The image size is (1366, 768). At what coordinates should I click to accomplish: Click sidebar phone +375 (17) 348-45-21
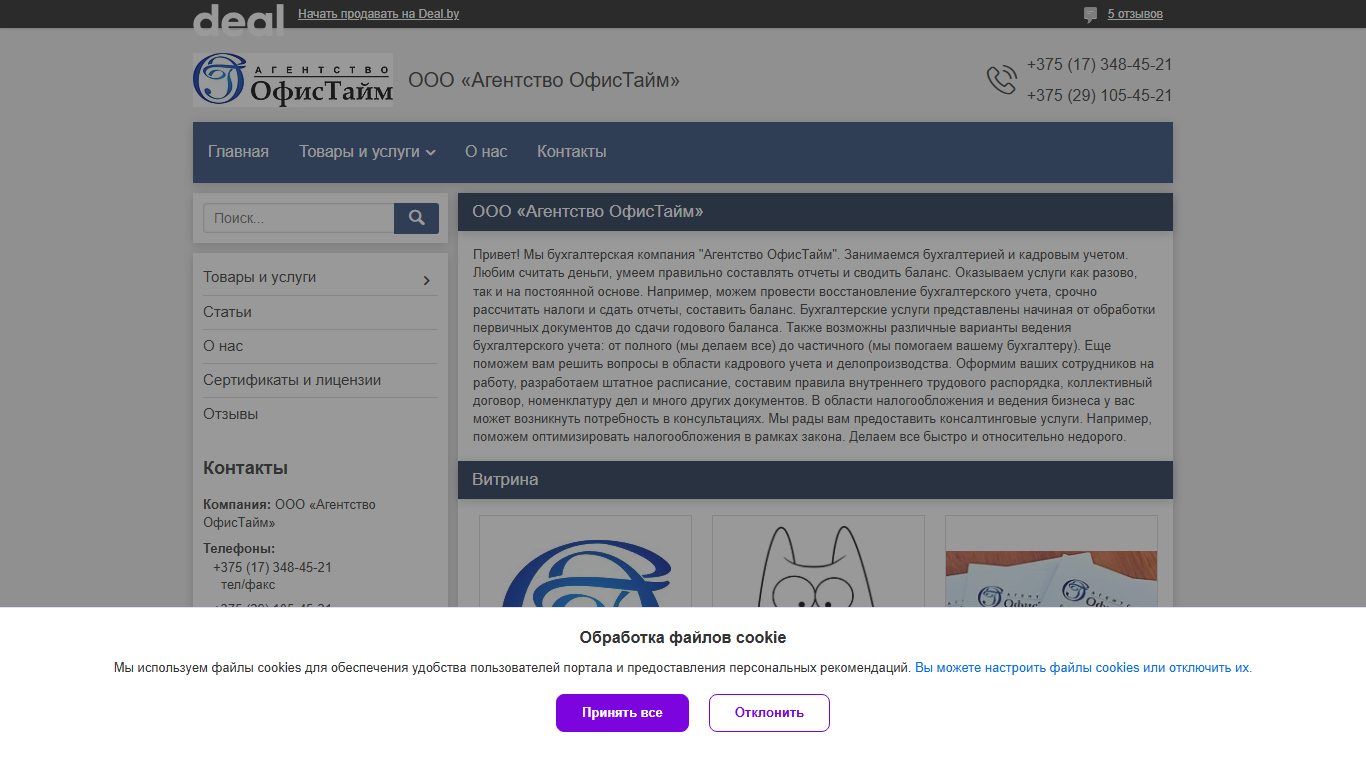coord(272,567)
